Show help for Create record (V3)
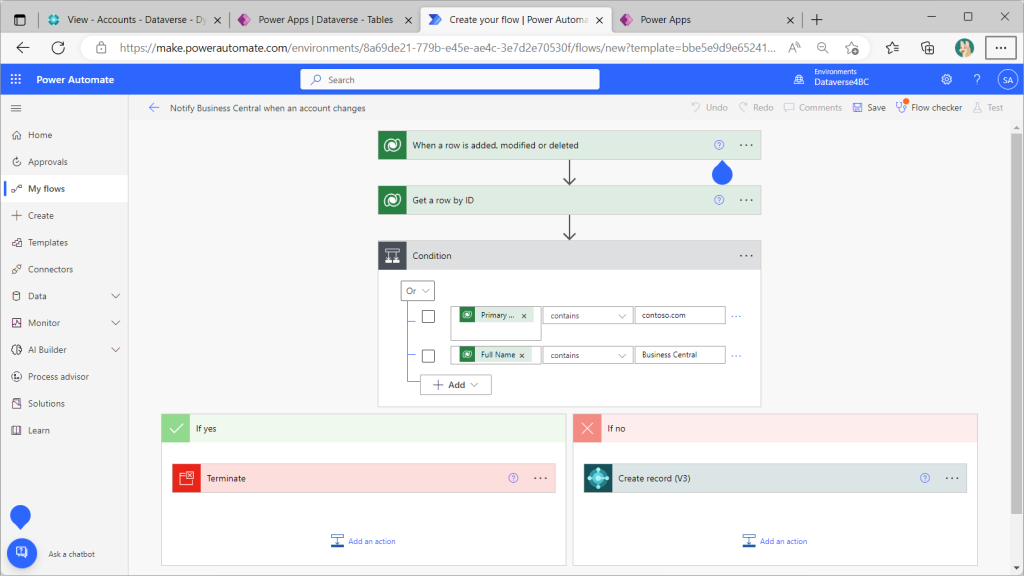The height and width of the screenshot is (576, 1024). 925,478
